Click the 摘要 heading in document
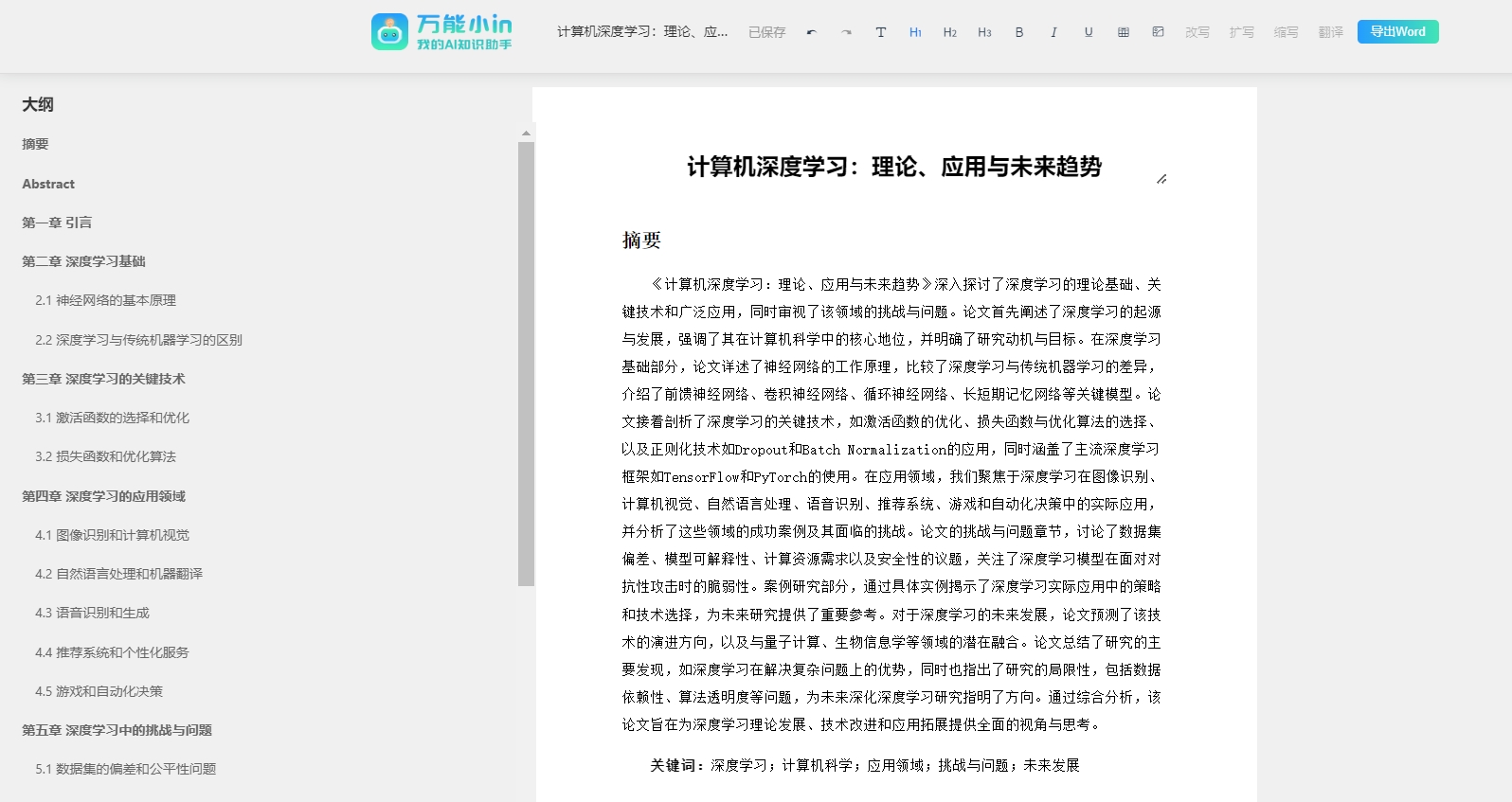 click(x=641, y=241)
